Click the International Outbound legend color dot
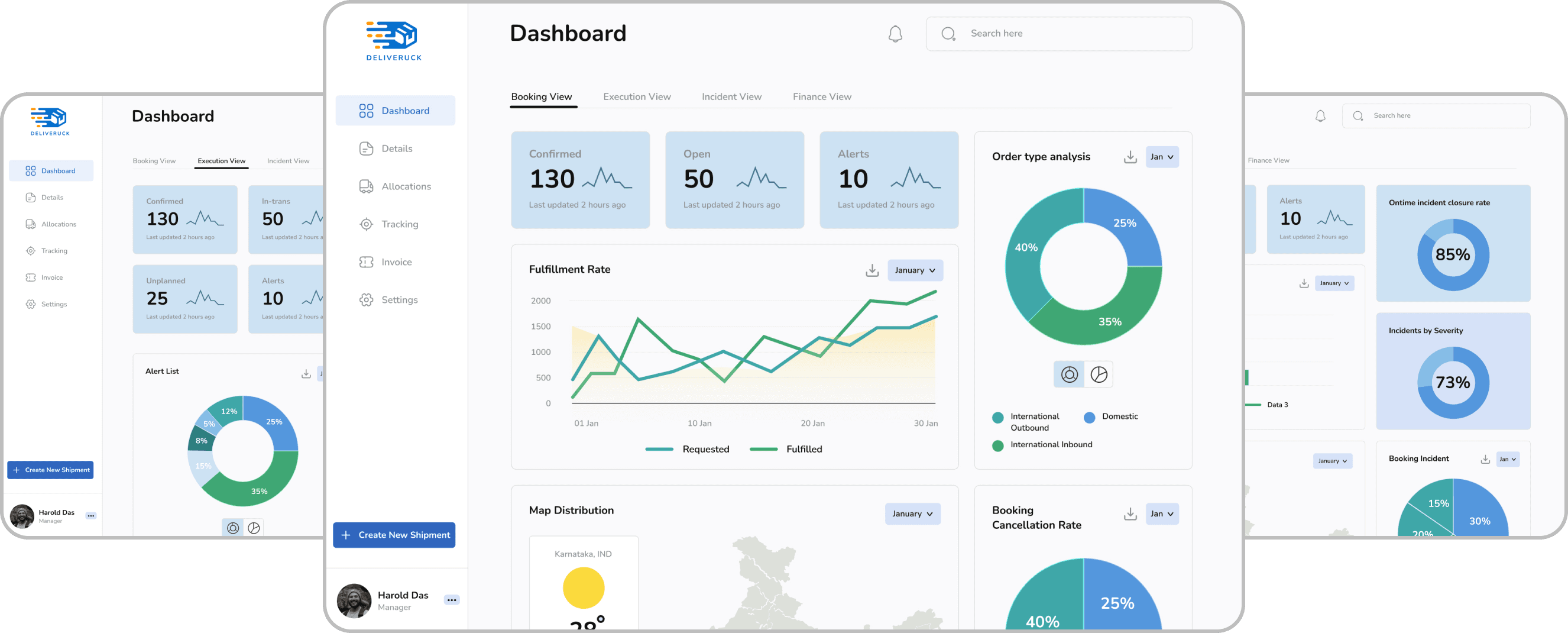1568x633 pixels. [x=997, y=418]
